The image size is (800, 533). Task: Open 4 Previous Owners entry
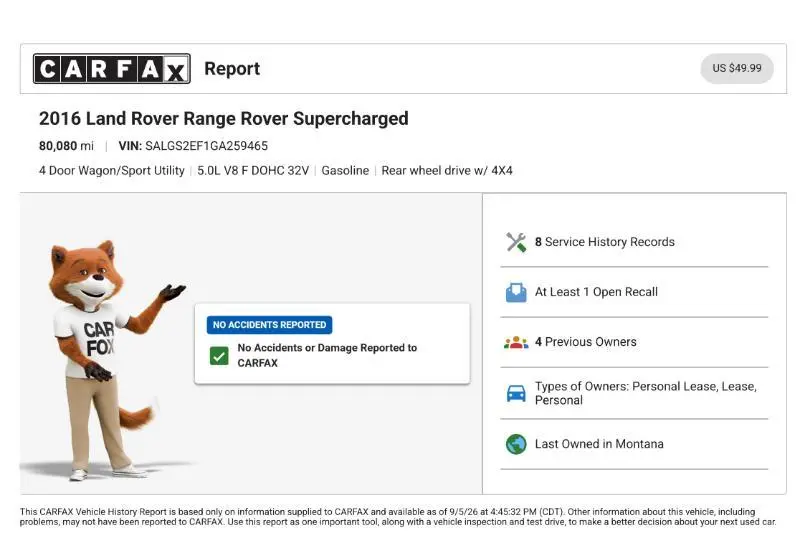click(634, 342)
